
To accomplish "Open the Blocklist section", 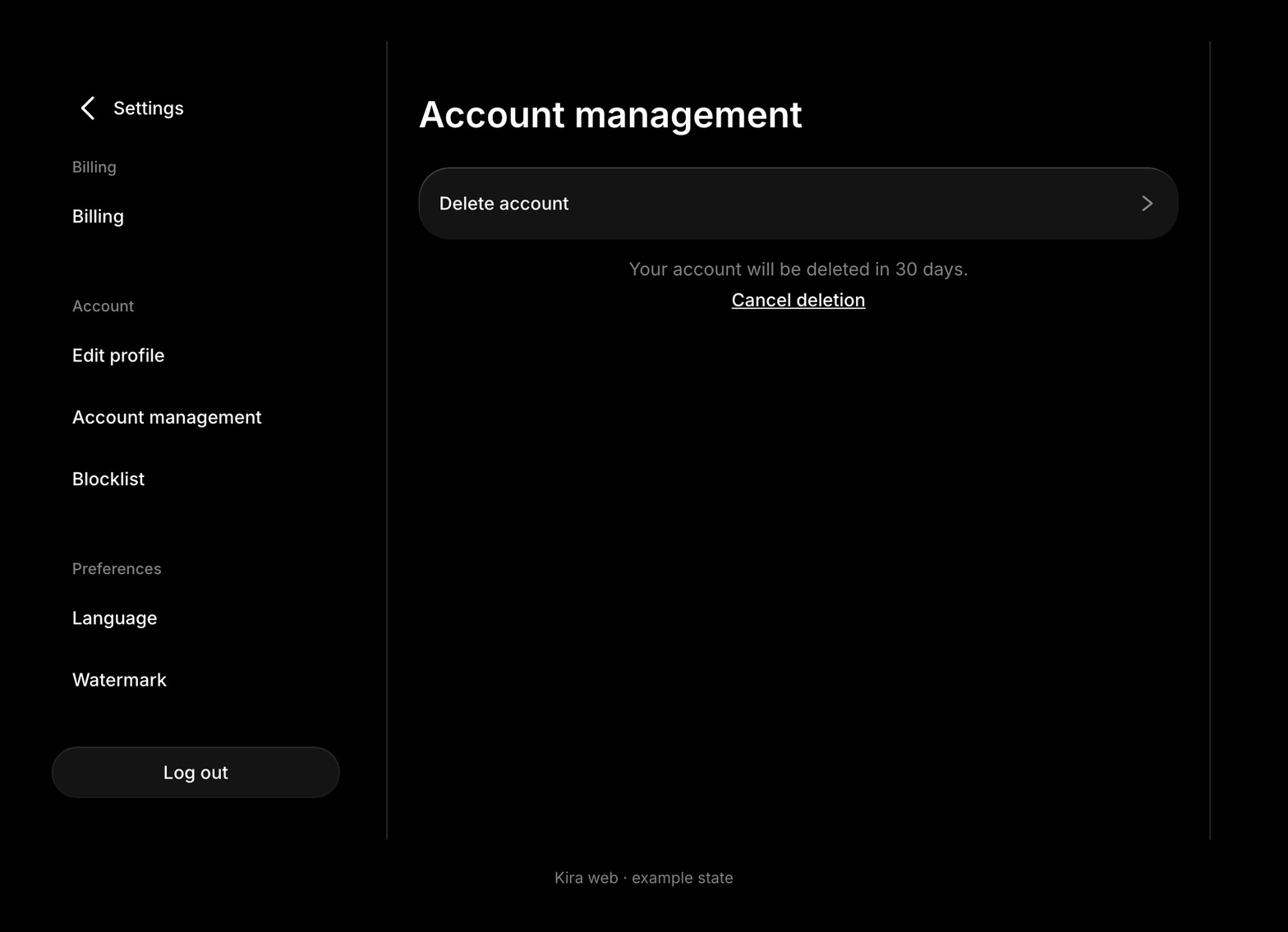I will [108, 479].
